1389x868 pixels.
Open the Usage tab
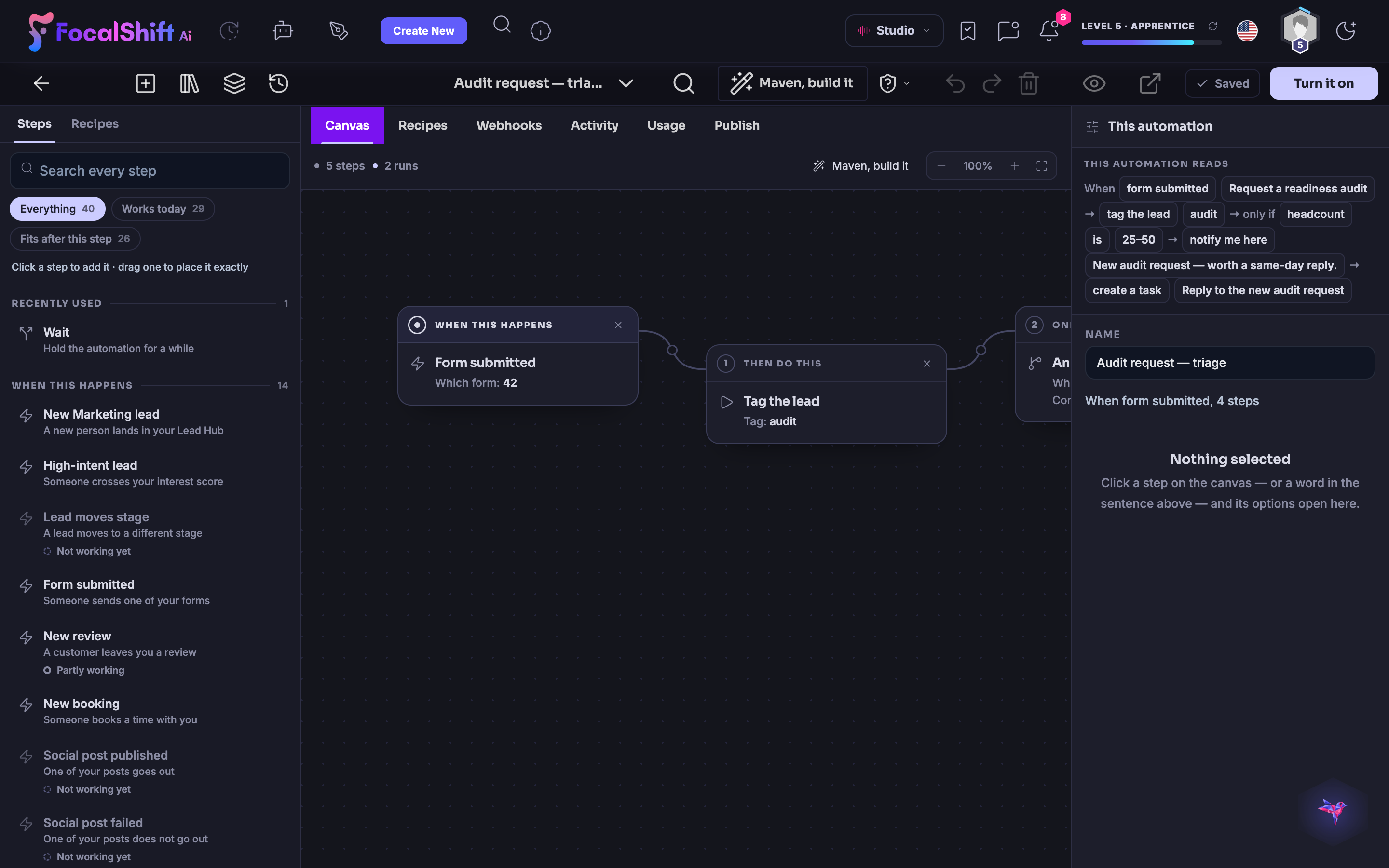point(666,125)
